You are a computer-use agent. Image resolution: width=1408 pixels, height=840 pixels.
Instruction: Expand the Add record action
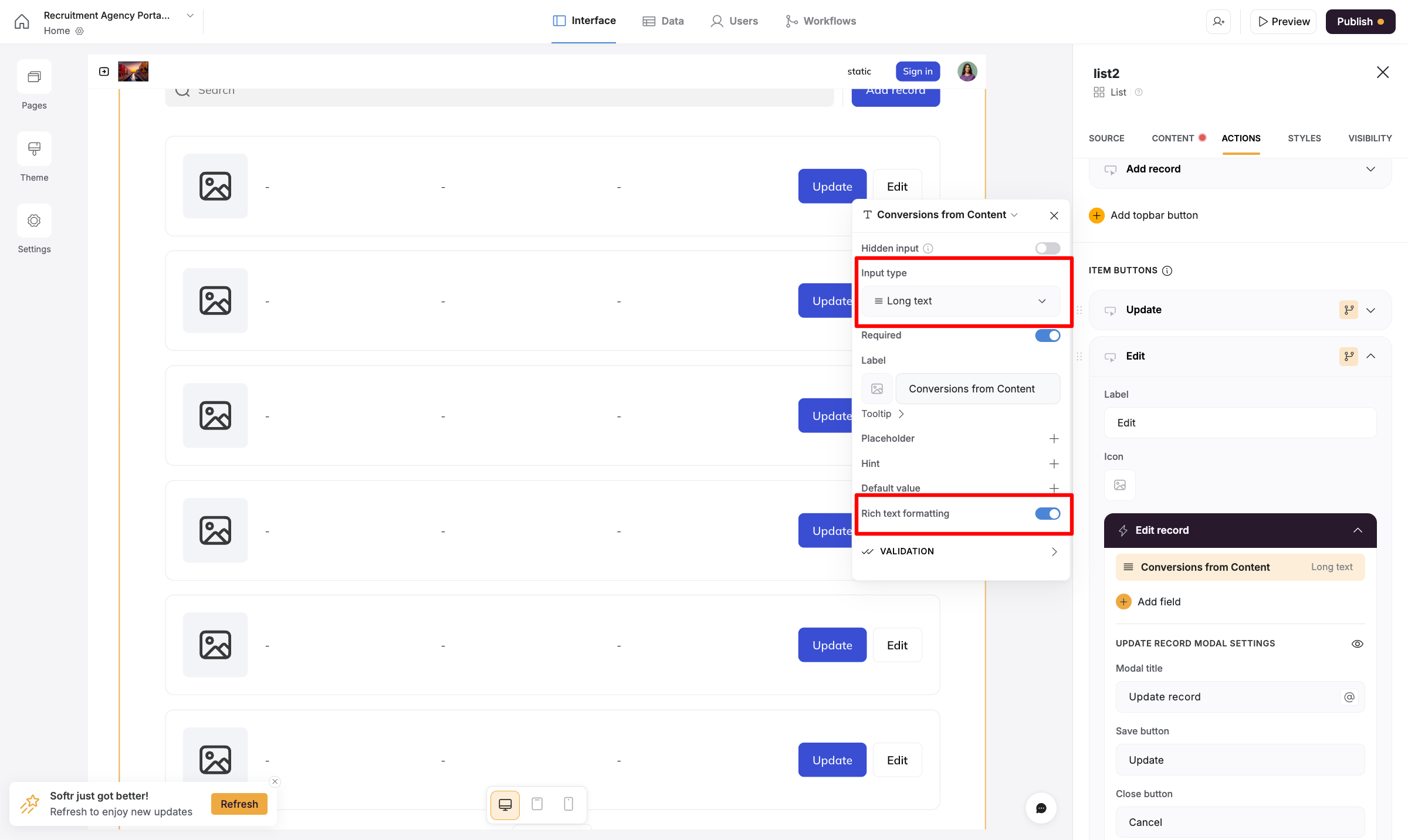tap(1370, 169)
